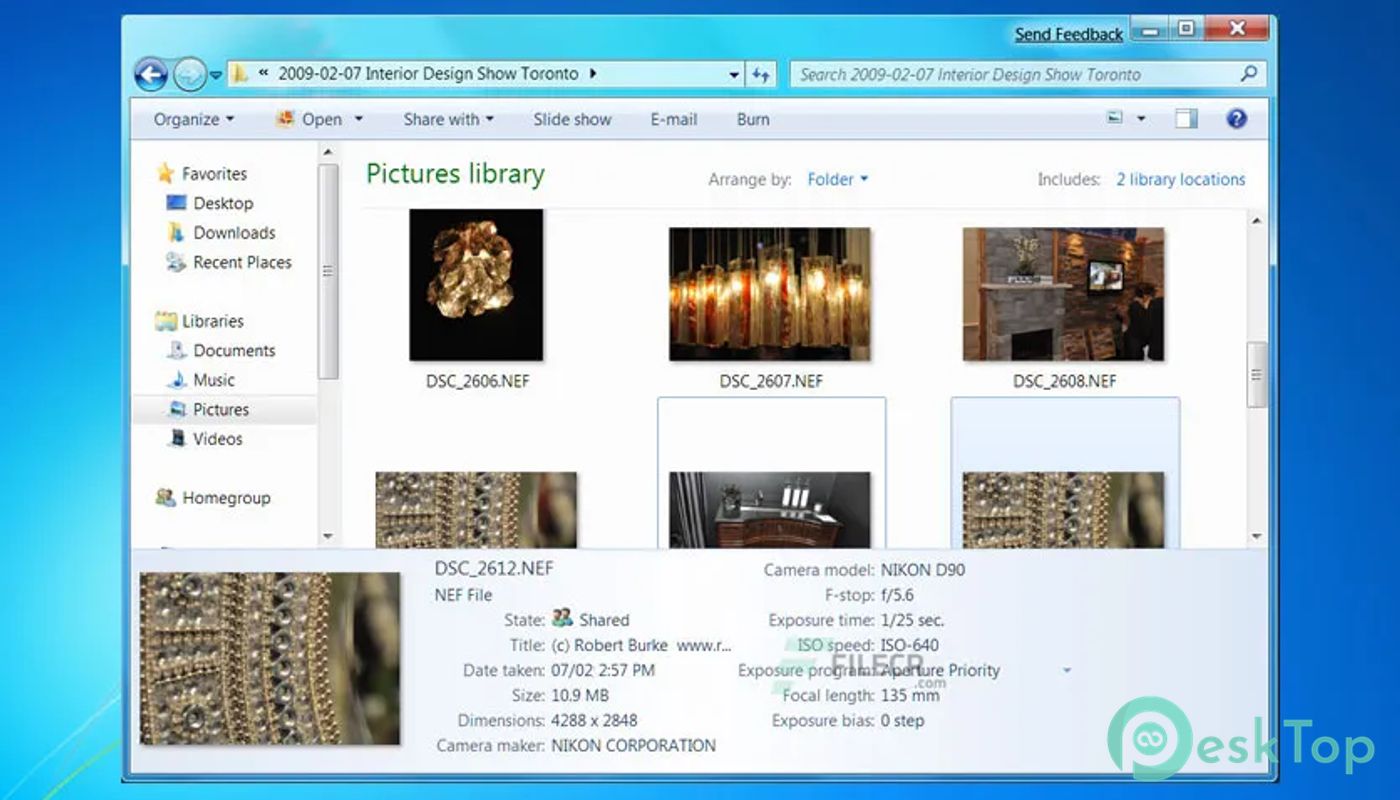Click the Burn toolbar item

pyautogui.click(x=752, y=119)
